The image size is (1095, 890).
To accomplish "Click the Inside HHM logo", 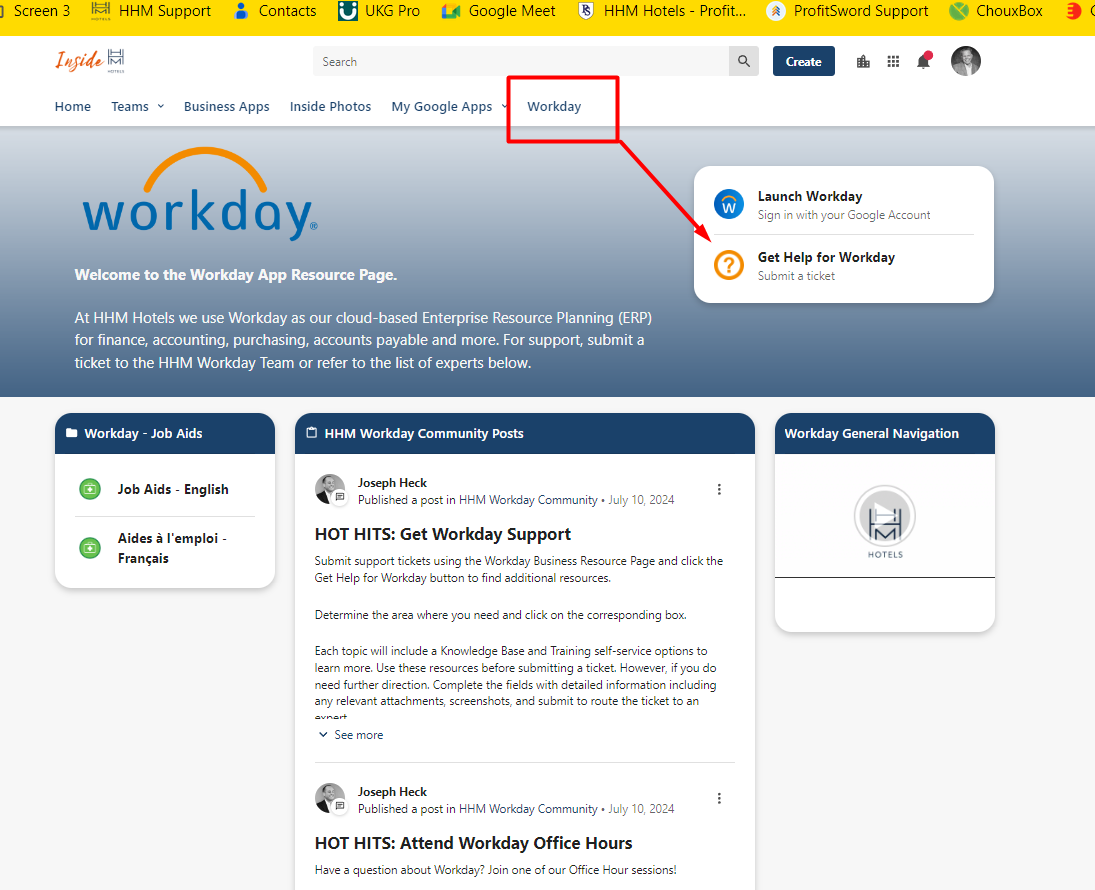I will (90, 61).
